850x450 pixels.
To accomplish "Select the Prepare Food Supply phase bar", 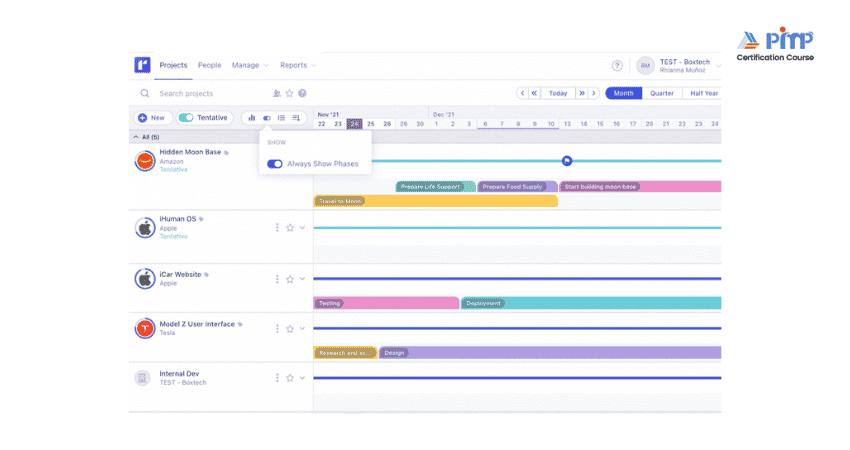I will tap(517, 187).
